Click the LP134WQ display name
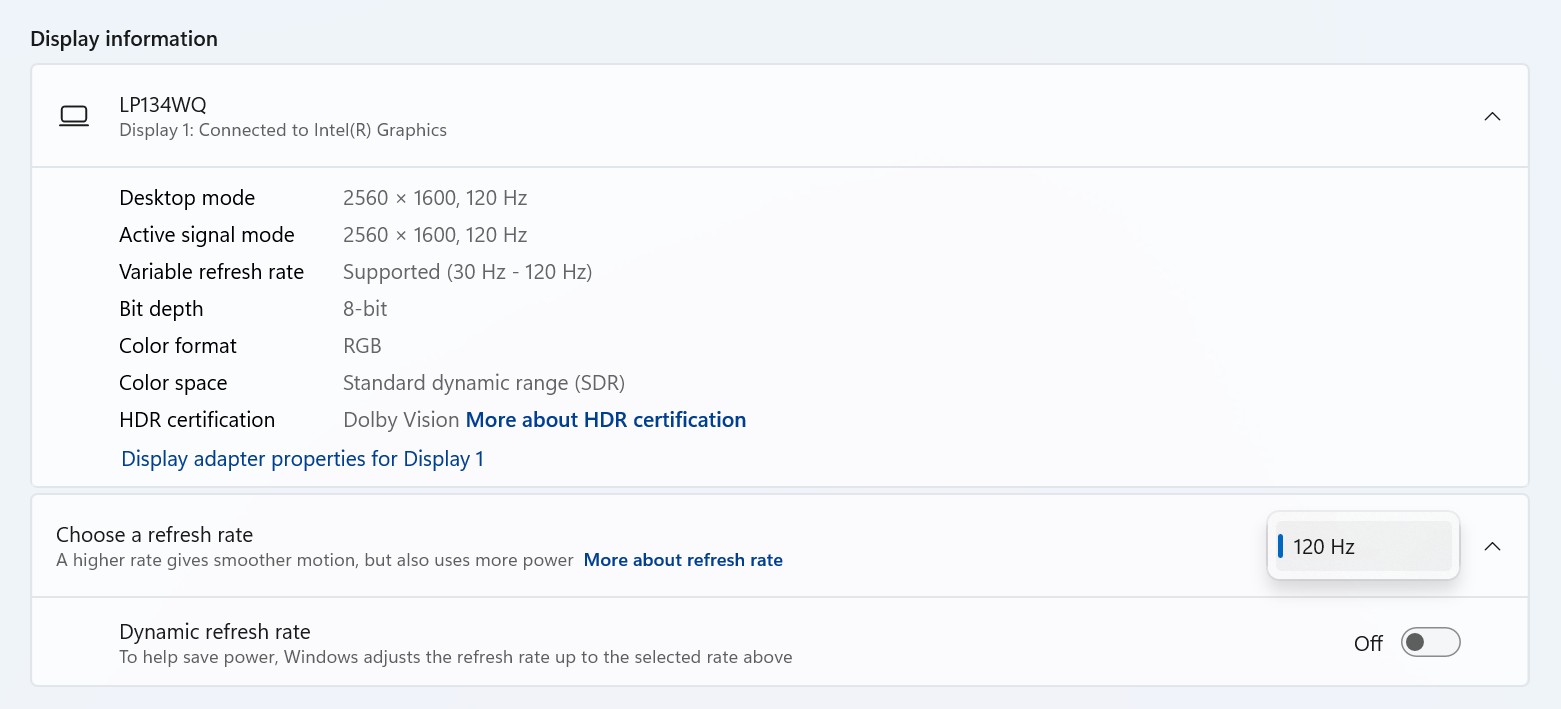 tap(163, 104)
